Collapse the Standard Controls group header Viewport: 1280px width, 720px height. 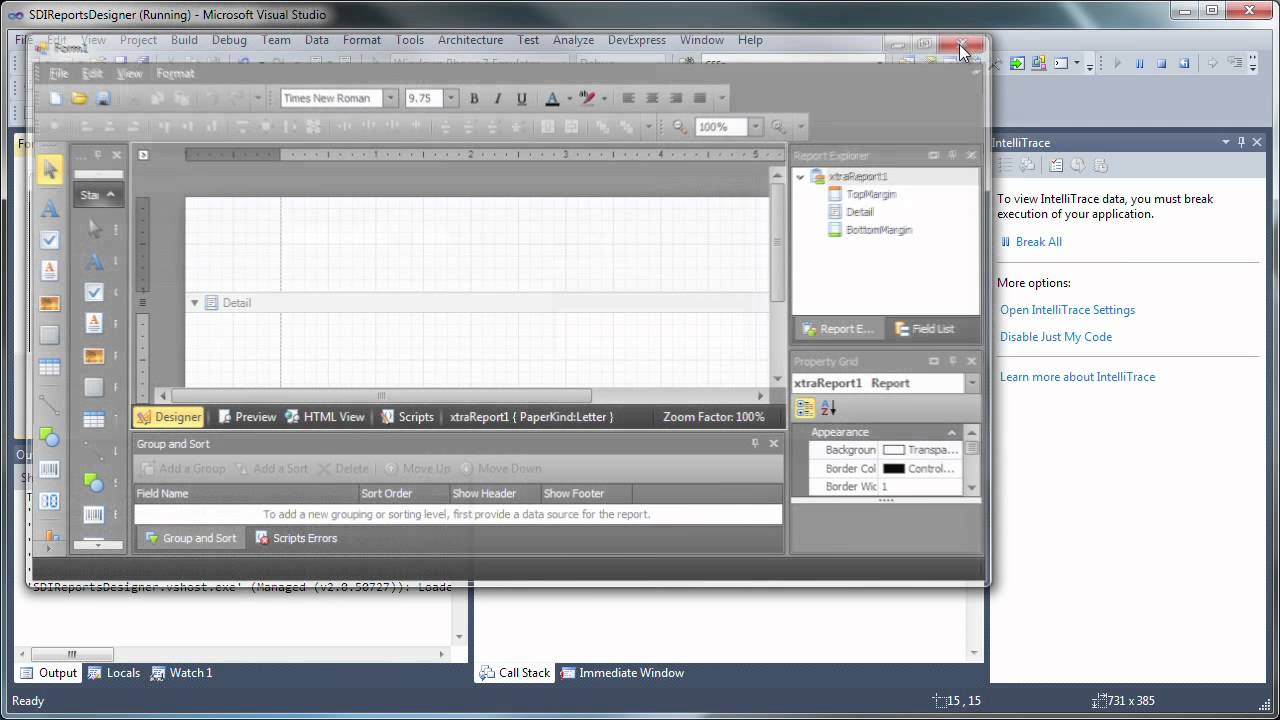click(x=110, y=195)
